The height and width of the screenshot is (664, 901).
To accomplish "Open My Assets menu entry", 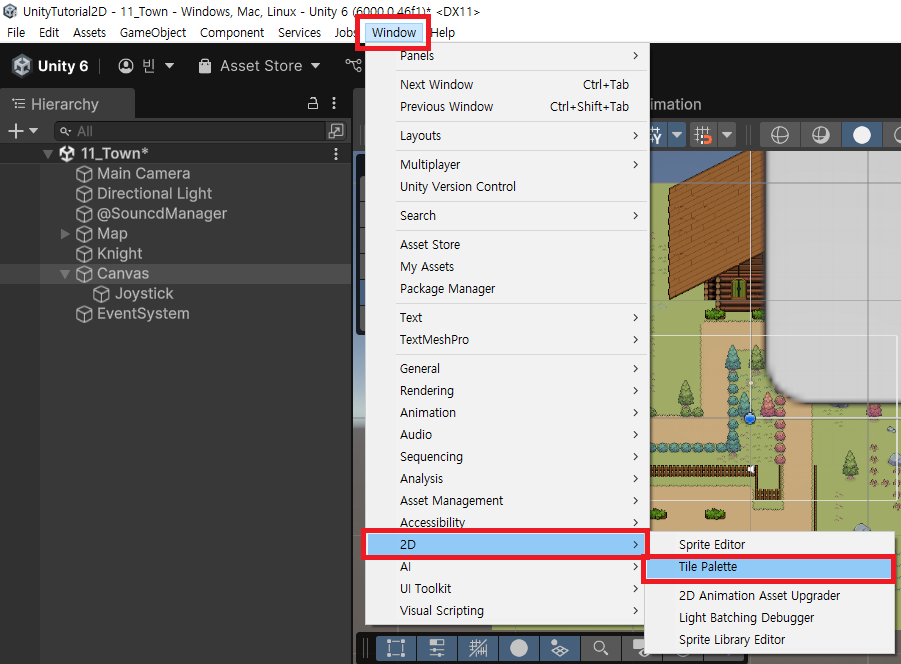I will tap(506, 267).
